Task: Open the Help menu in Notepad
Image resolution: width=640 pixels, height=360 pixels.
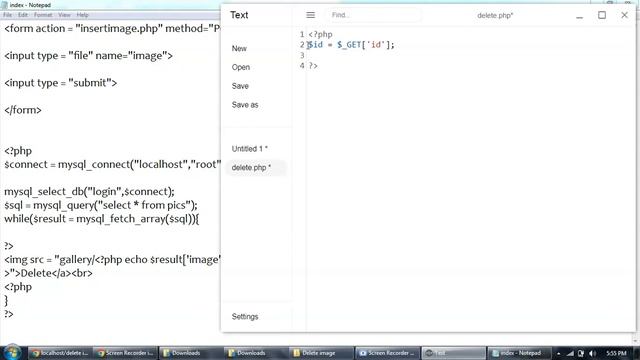Action: click(x=82, y=15)
